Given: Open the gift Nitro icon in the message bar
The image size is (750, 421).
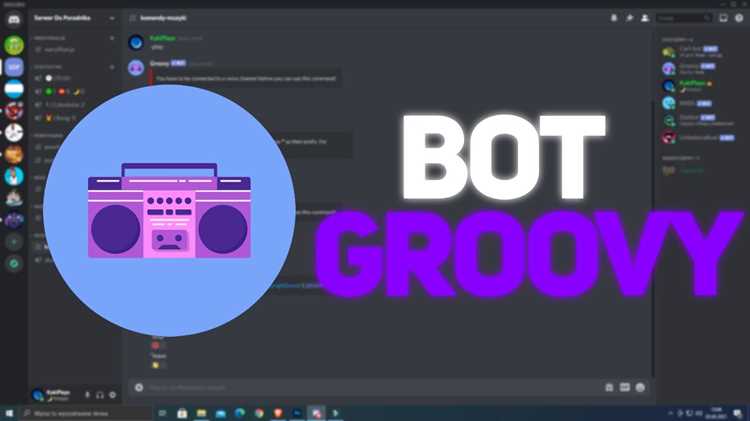Looking at the screenshot, I should click(x=609, y=388).
